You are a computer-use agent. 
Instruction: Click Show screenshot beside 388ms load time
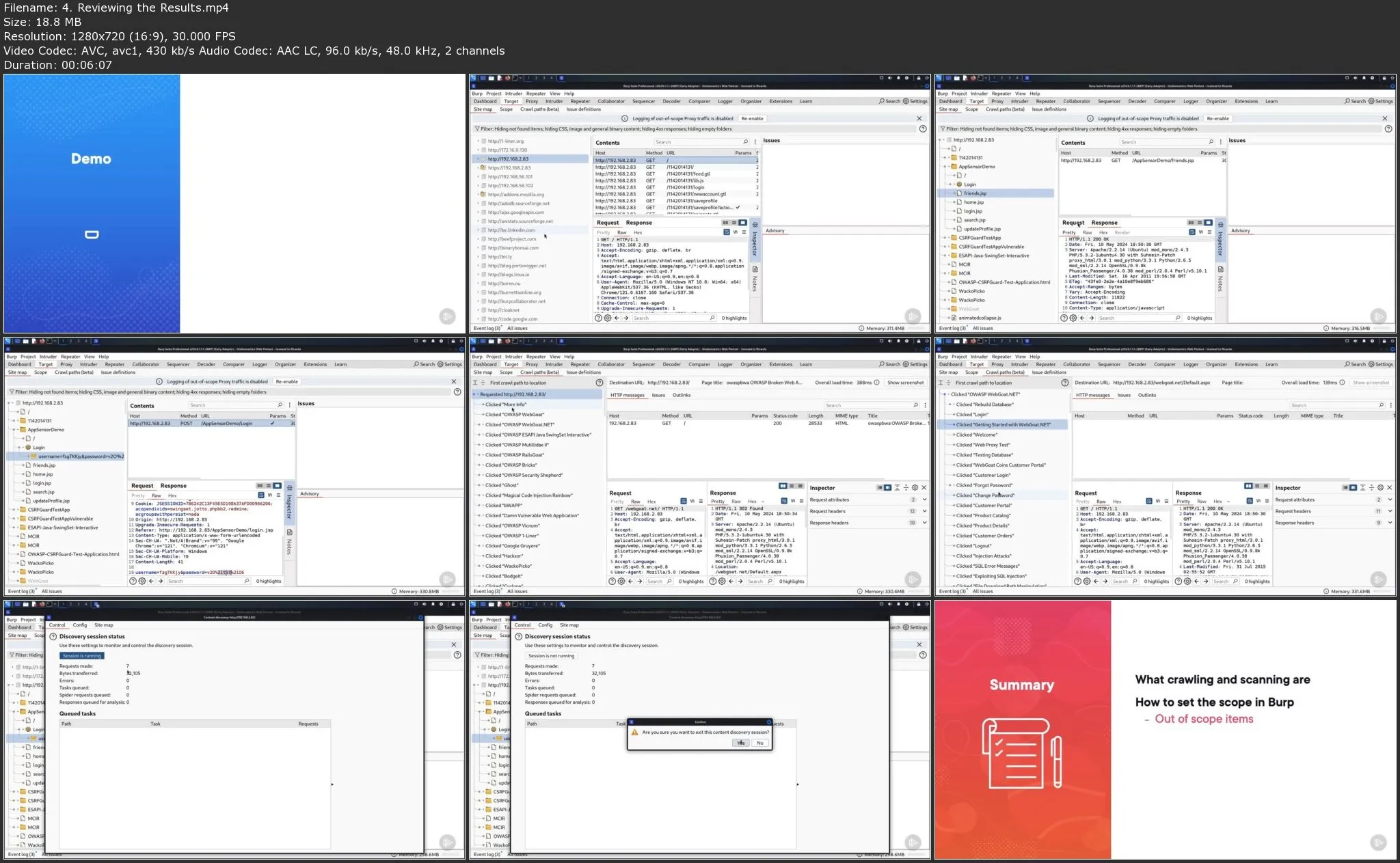[x=905, y=383]
